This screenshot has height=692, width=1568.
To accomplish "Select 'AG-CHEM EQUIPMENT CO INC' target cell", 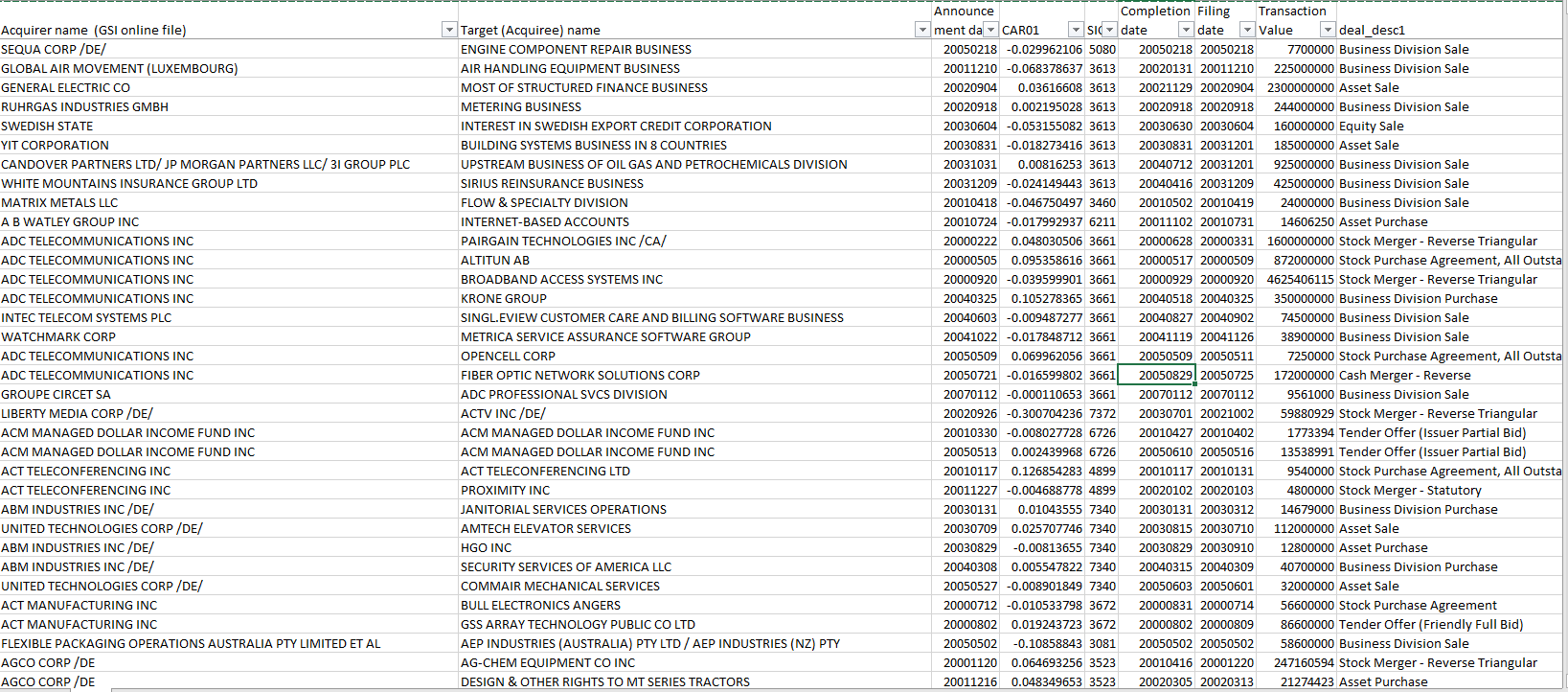I will point(694,662).
